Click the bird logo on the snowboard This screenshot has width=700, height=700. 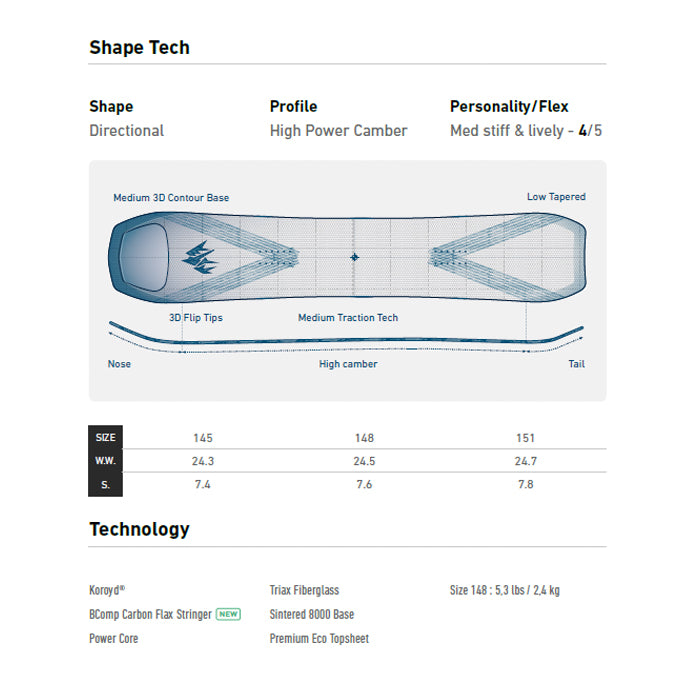pyautogui.click(x=200, y=258)
